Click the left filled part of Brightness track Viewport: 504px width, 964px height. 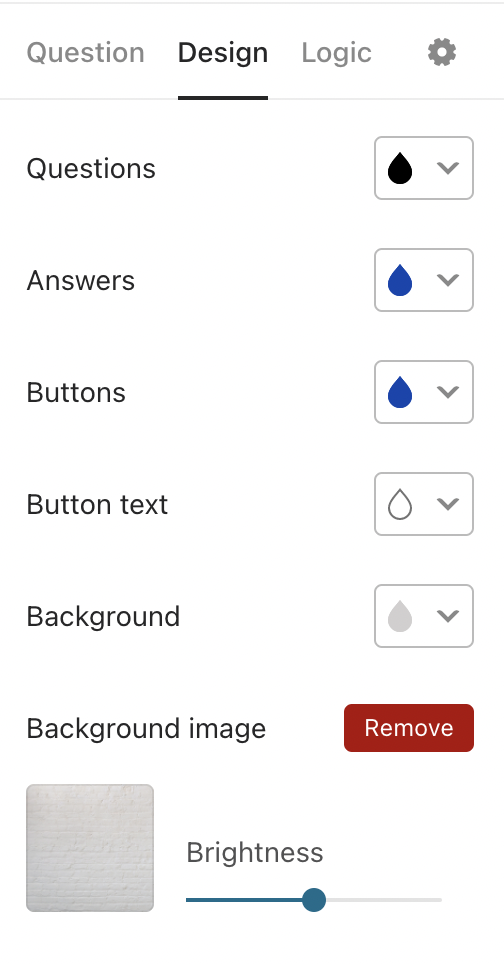pyautogui.click(x=244, y=899)
